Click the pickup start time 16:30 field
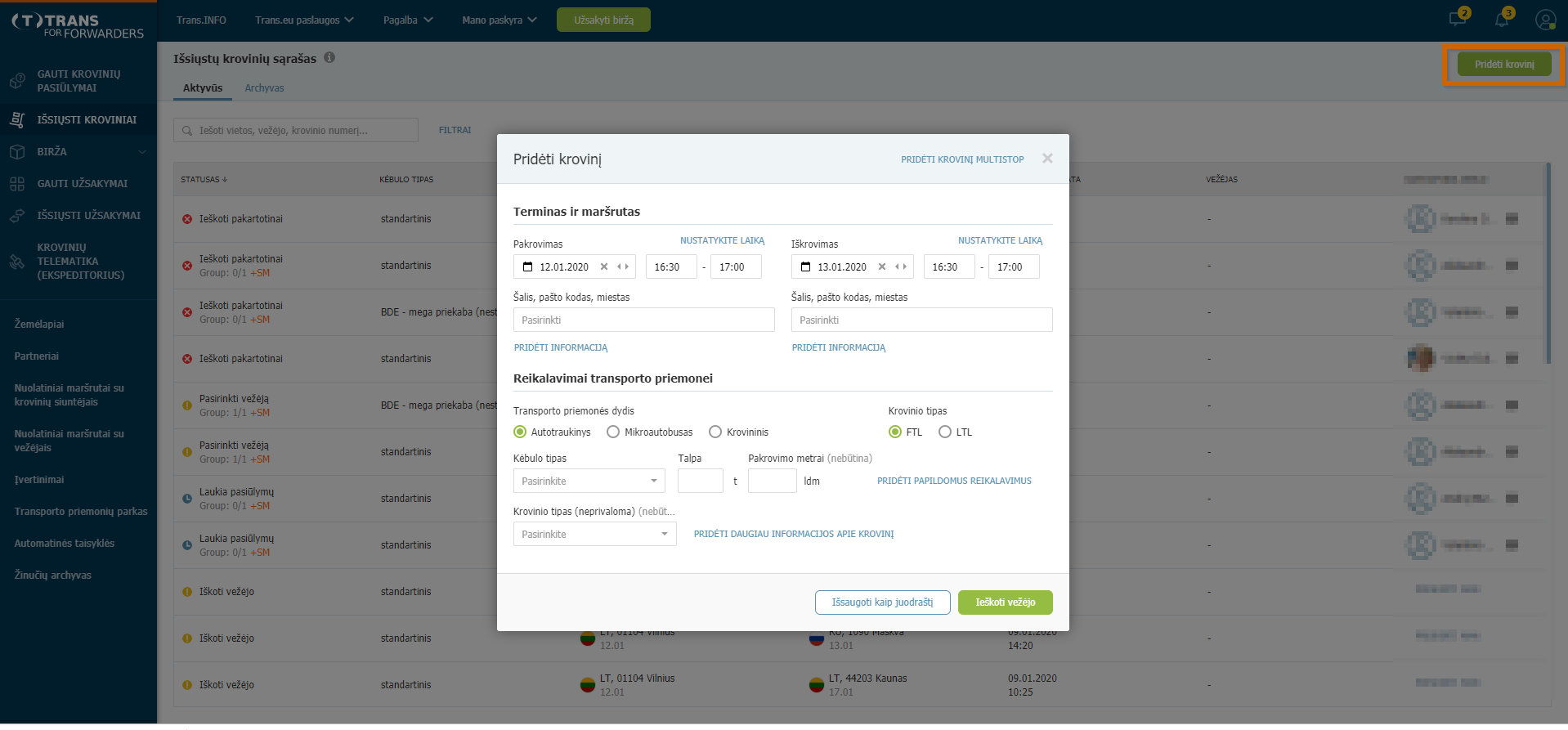The image size is (1568, 730). [671, 266]
